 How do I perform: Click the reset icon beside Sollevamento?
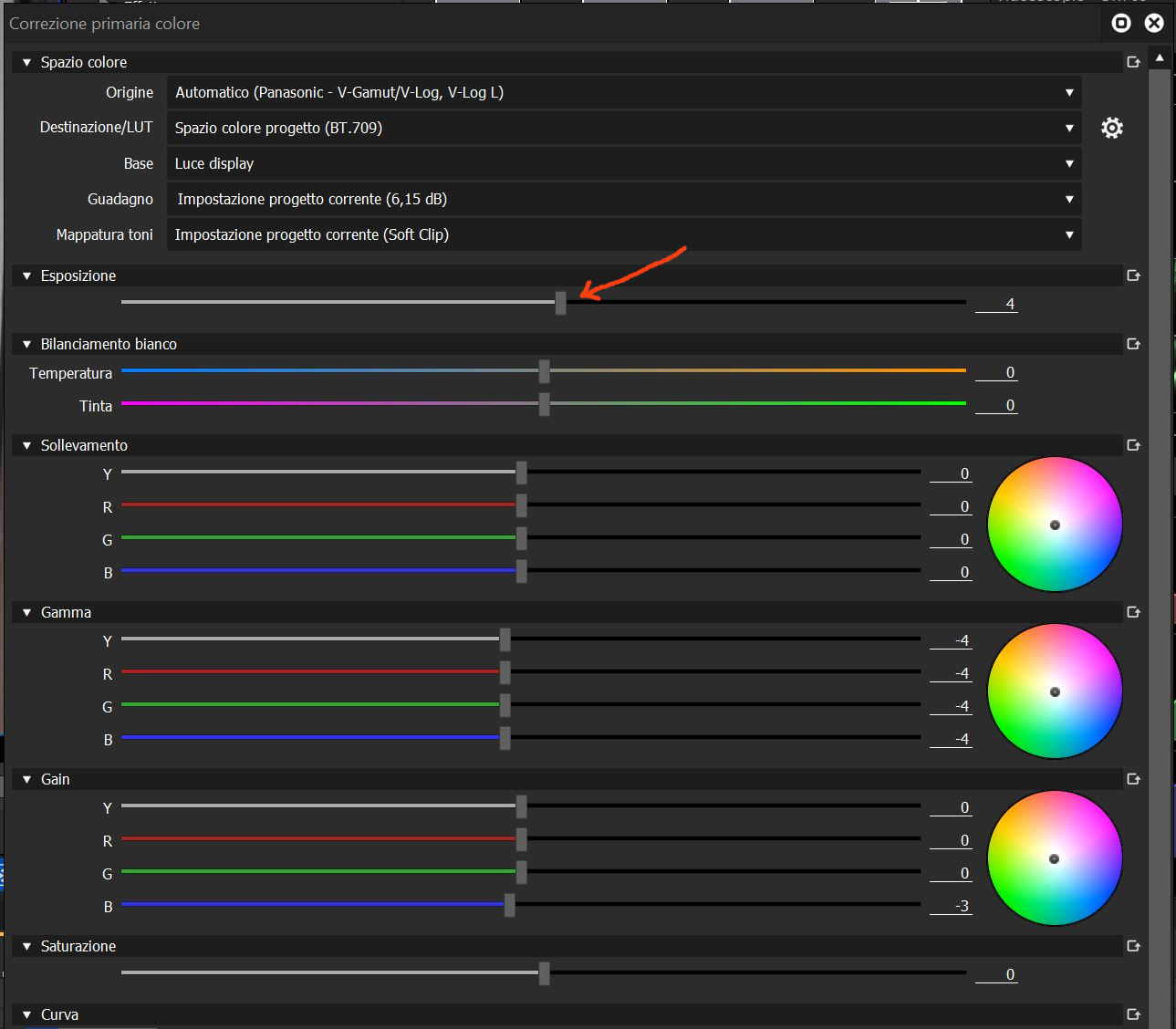1134,445
